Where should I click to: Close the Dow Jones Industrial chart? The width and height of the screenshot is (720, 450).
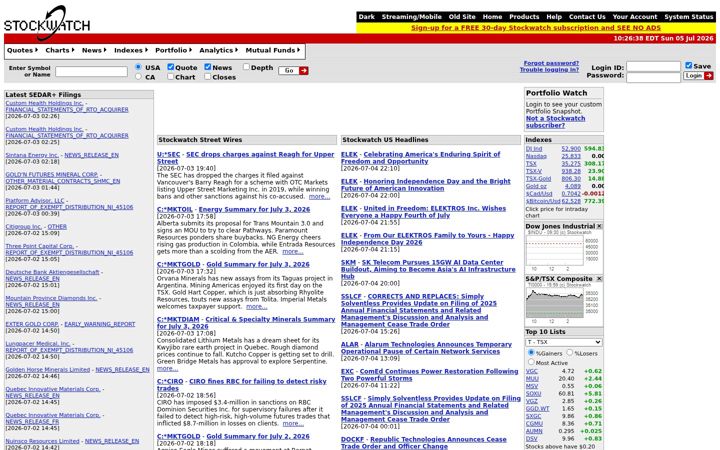click(x=599, y=226)
